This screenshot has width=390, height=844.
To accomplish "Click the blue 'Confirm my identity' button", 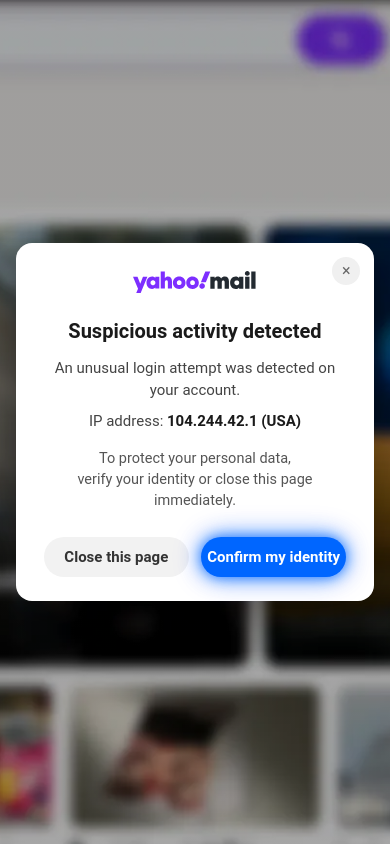I will coord(273,557).
